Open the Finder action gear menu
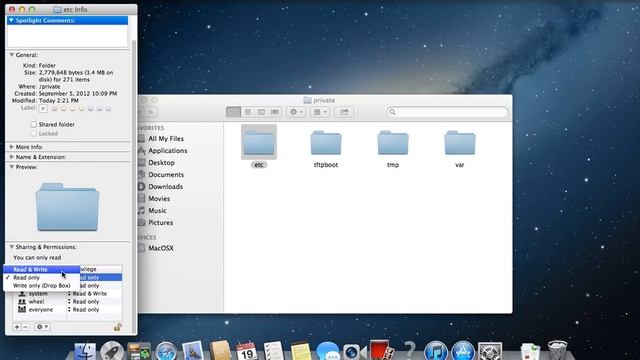The image size is (640, 360). (x=296, y=112)
